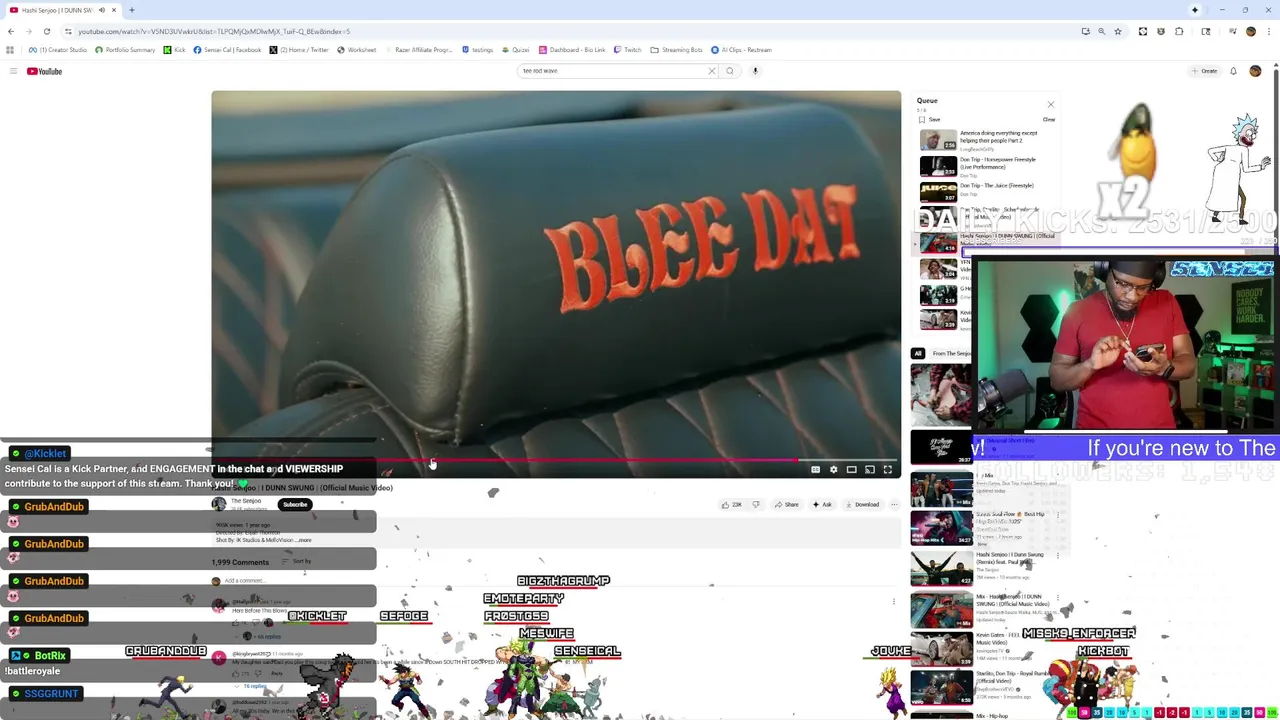Toggle subtitles with the player CC button
Viewport: 1280px width, 720px height.
(x=815, y=469)
